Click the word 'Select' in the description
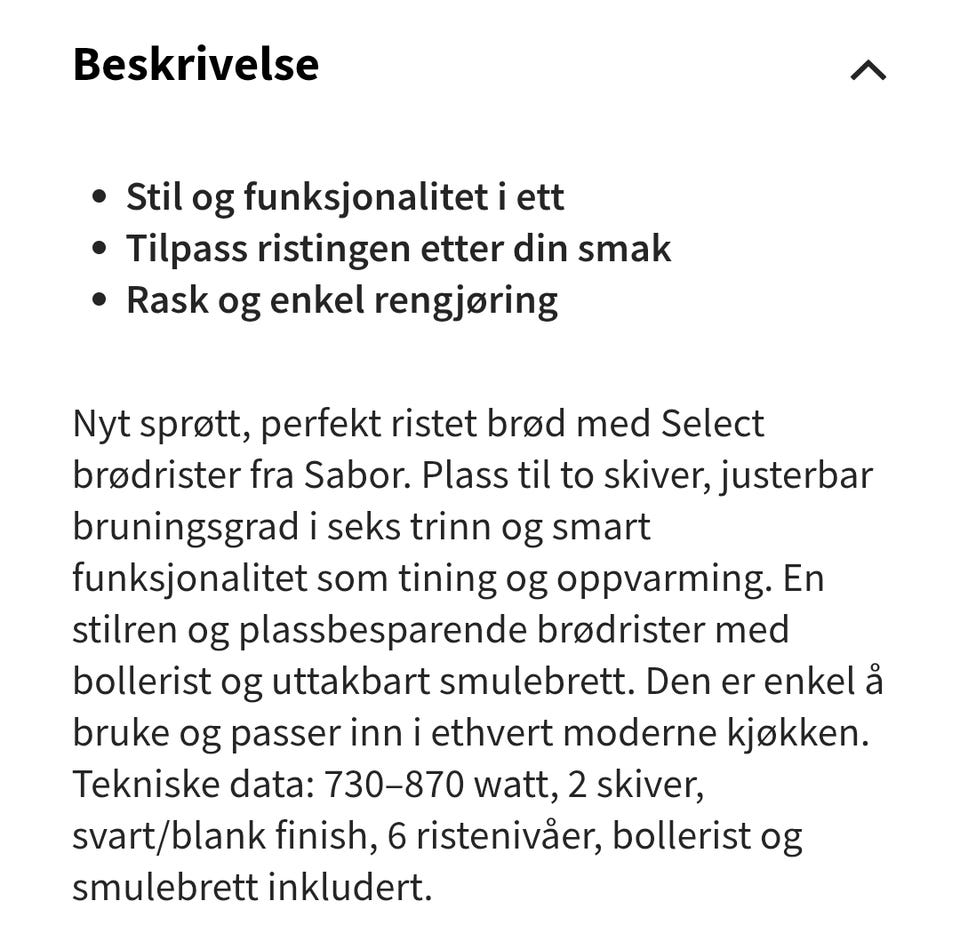Viewport: 960px width, 933px height. coord(712,423)
